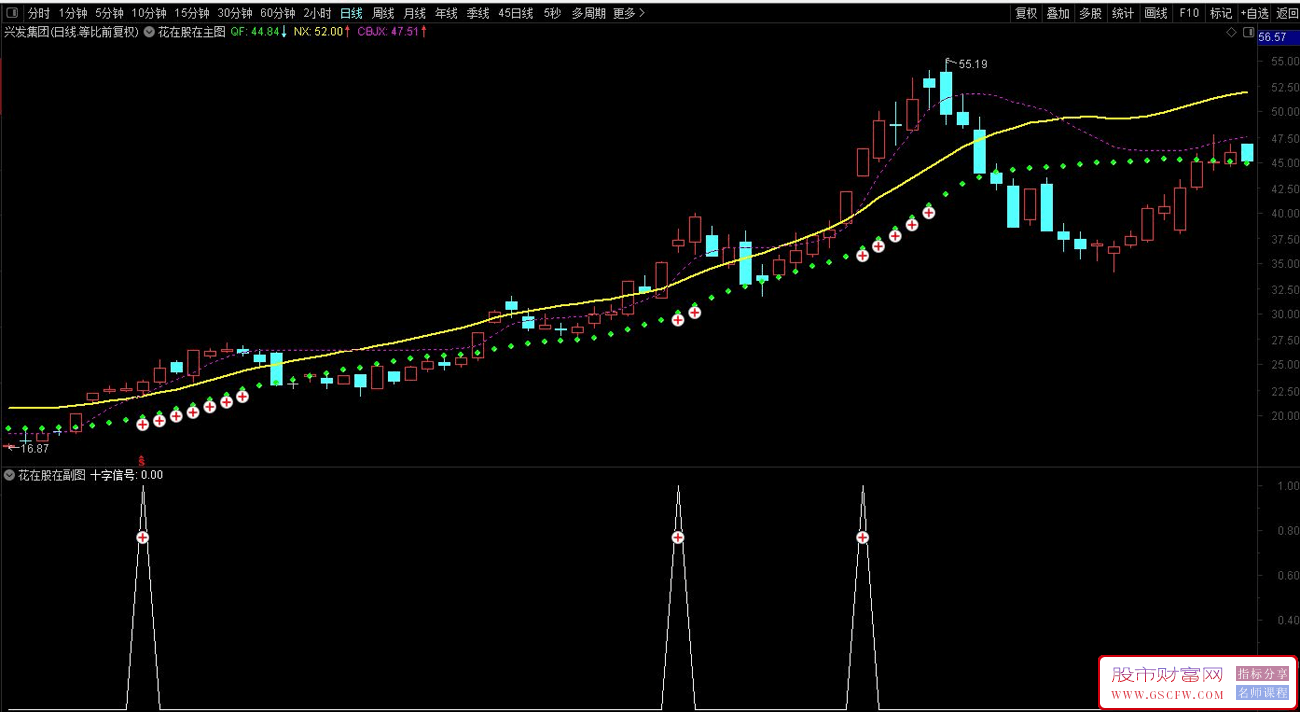Switch to the 分时 chart tab
Image resolution: width=1300 pixels, height=712 pixels.
39,13
